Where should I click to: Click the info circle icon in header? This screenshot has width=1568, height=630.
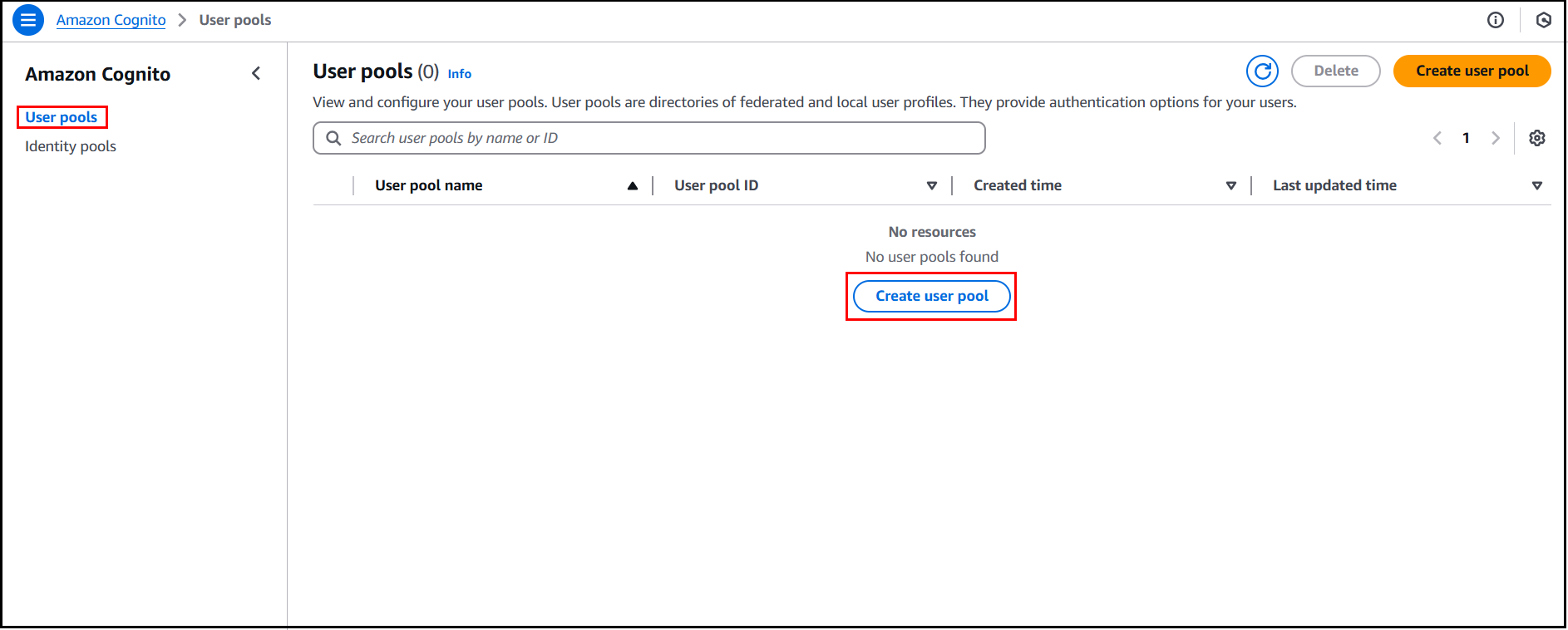[1495, 20]
